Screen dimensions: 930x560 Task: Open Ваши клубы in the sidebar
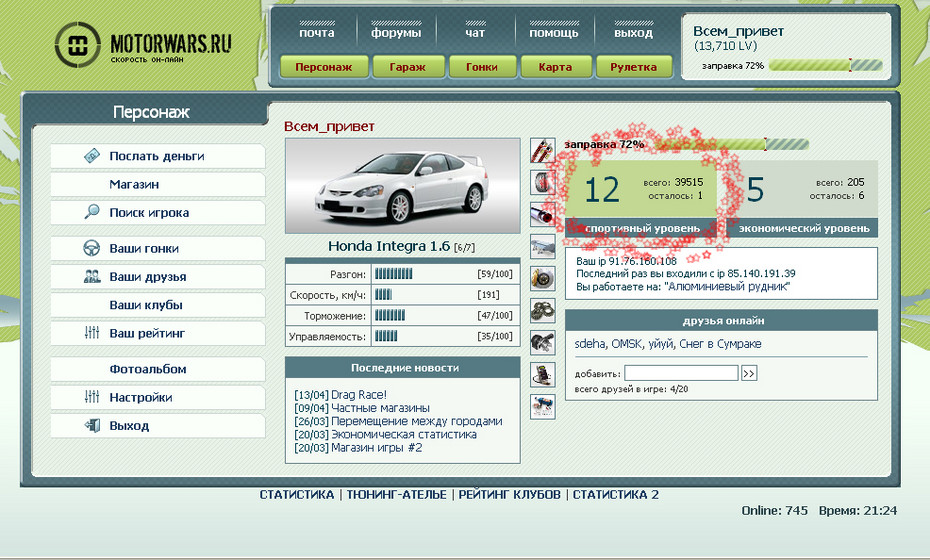(x=158, y=305)
